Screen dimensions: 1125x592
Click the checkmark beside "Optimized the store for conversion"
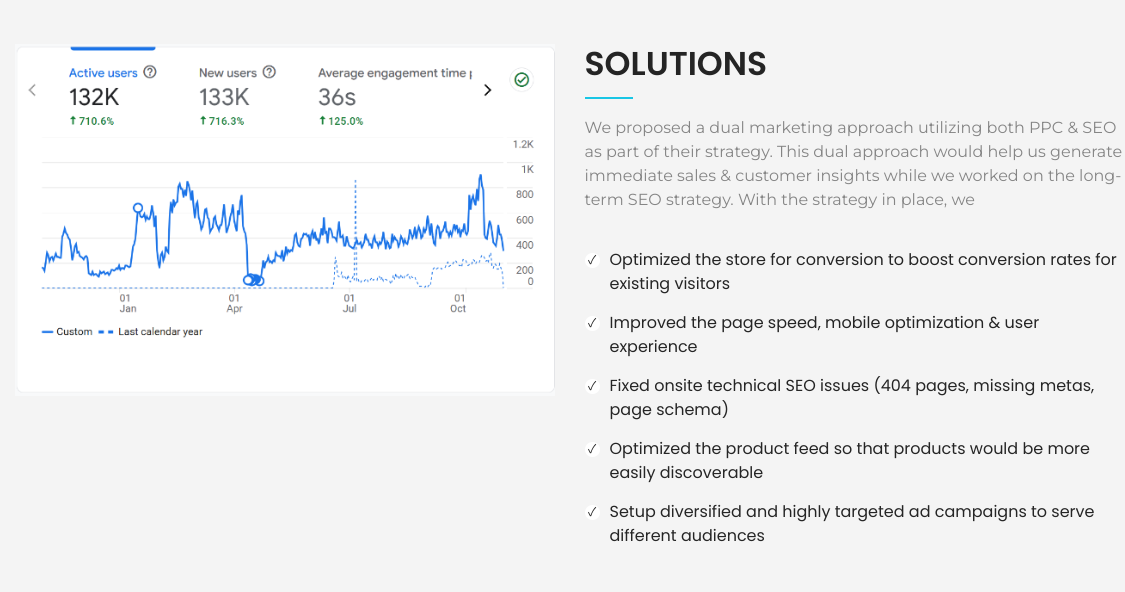(592, 260)
